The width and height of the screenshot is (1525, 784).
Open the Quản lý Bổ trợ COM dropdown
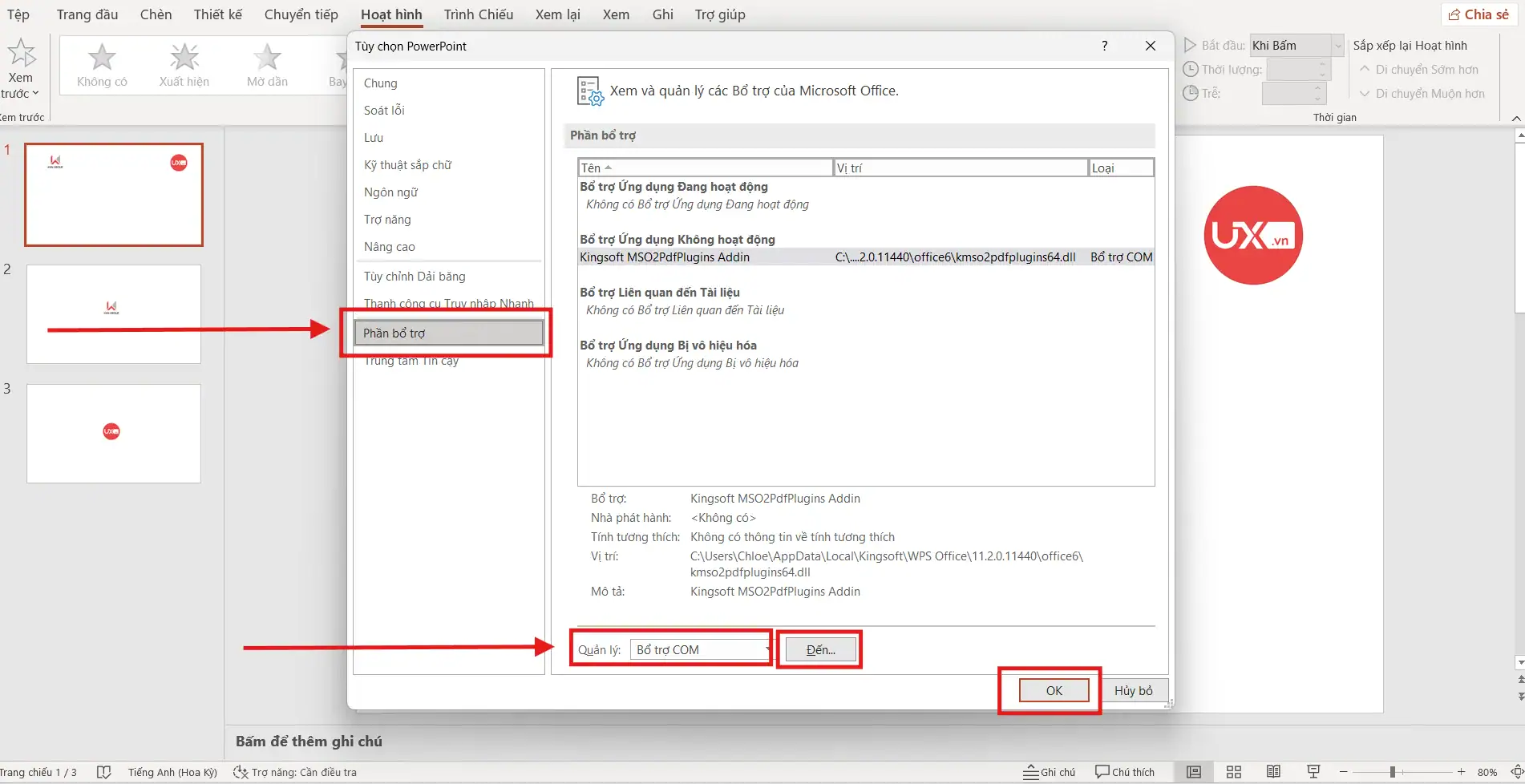pos(766,649)
